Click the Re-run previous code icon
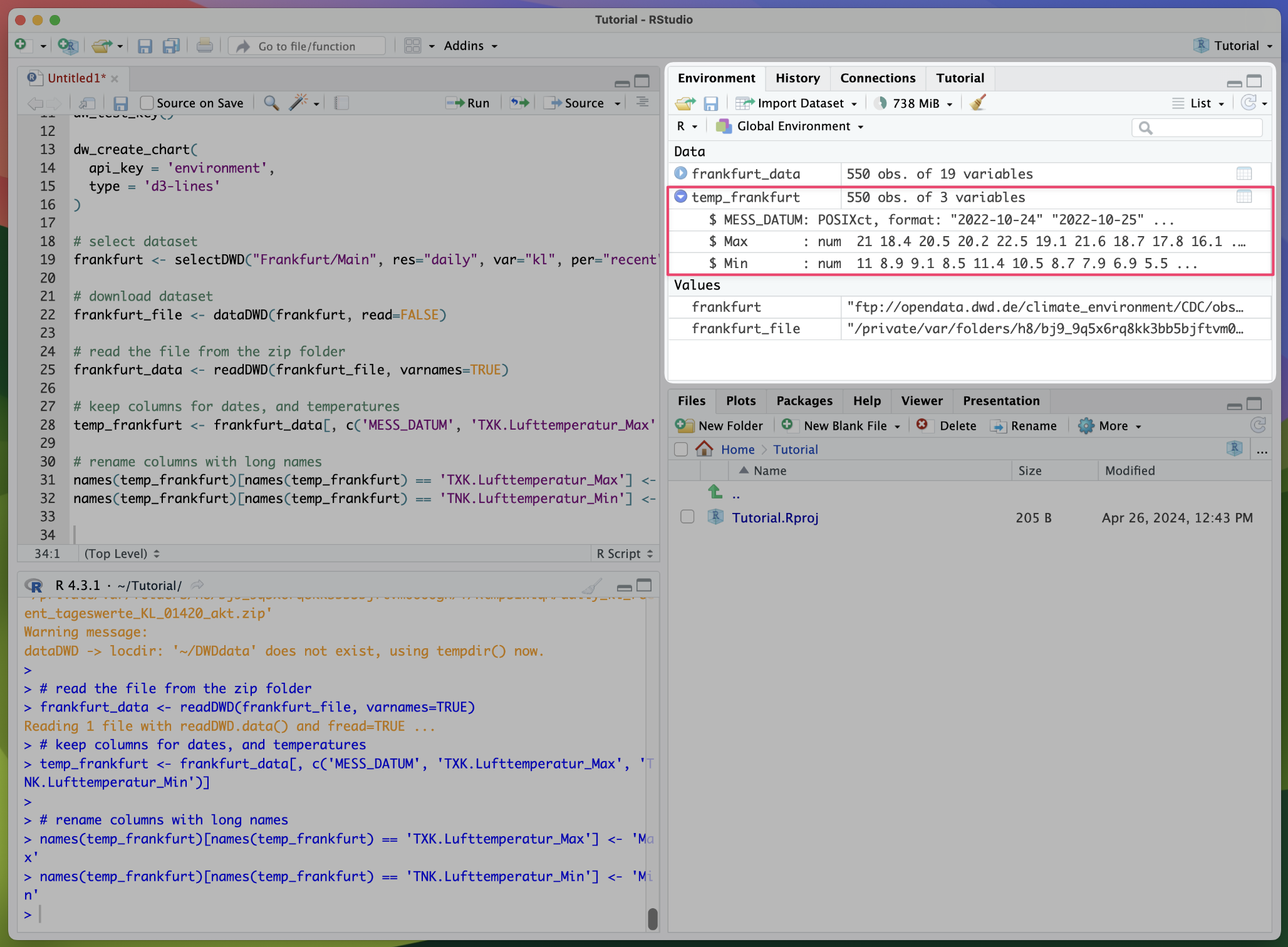1288x947 pixels. click(x=519, y=103)
